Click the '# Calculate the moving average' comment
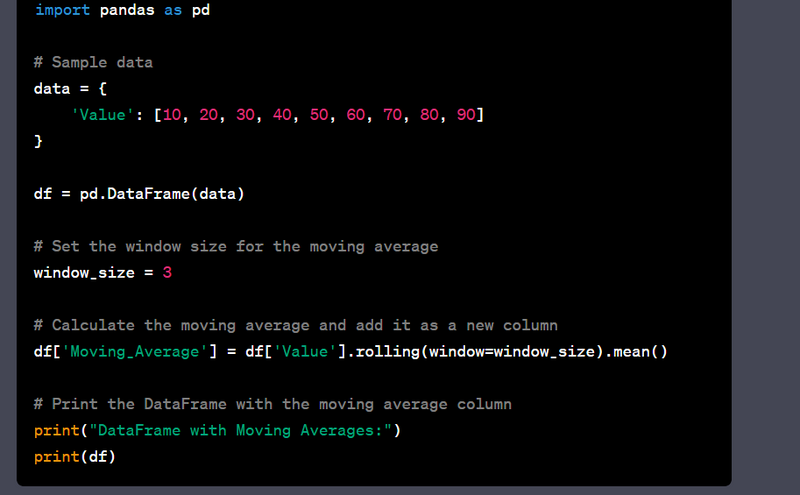Image resolution: width=800 pixels, height=495 pixels. pos(295,325)
